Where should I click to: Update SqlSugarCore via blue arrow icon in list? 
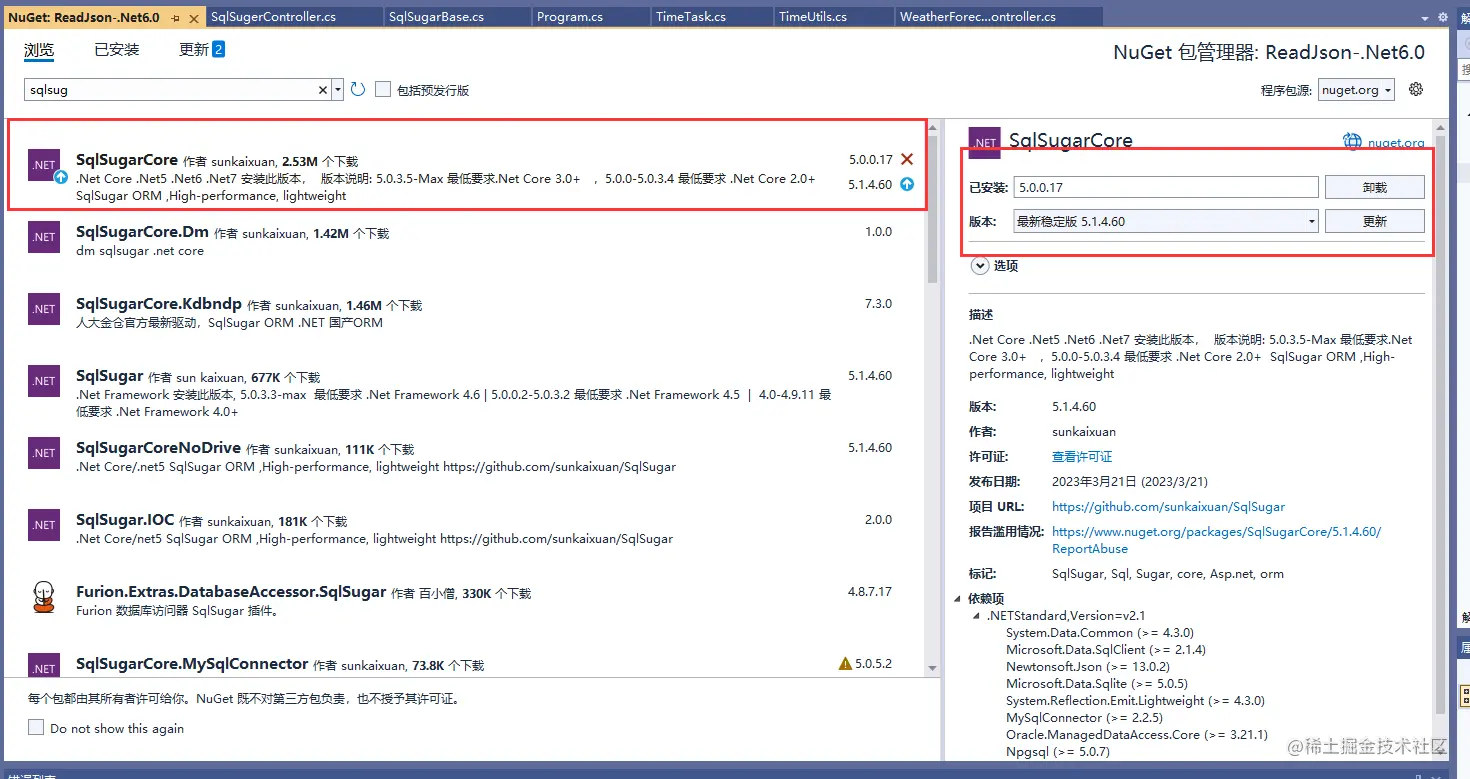coord(907,184)
